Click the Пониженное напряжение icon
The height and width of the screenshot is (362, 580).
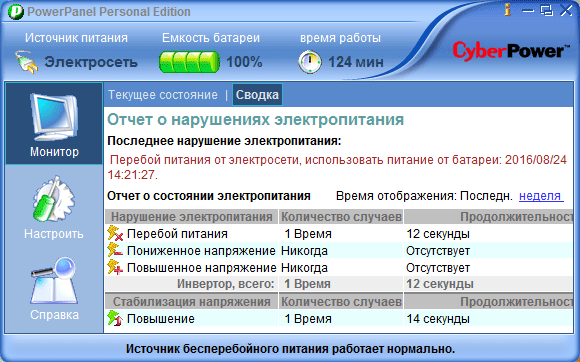pyautogui.click(x=115, y=251)
